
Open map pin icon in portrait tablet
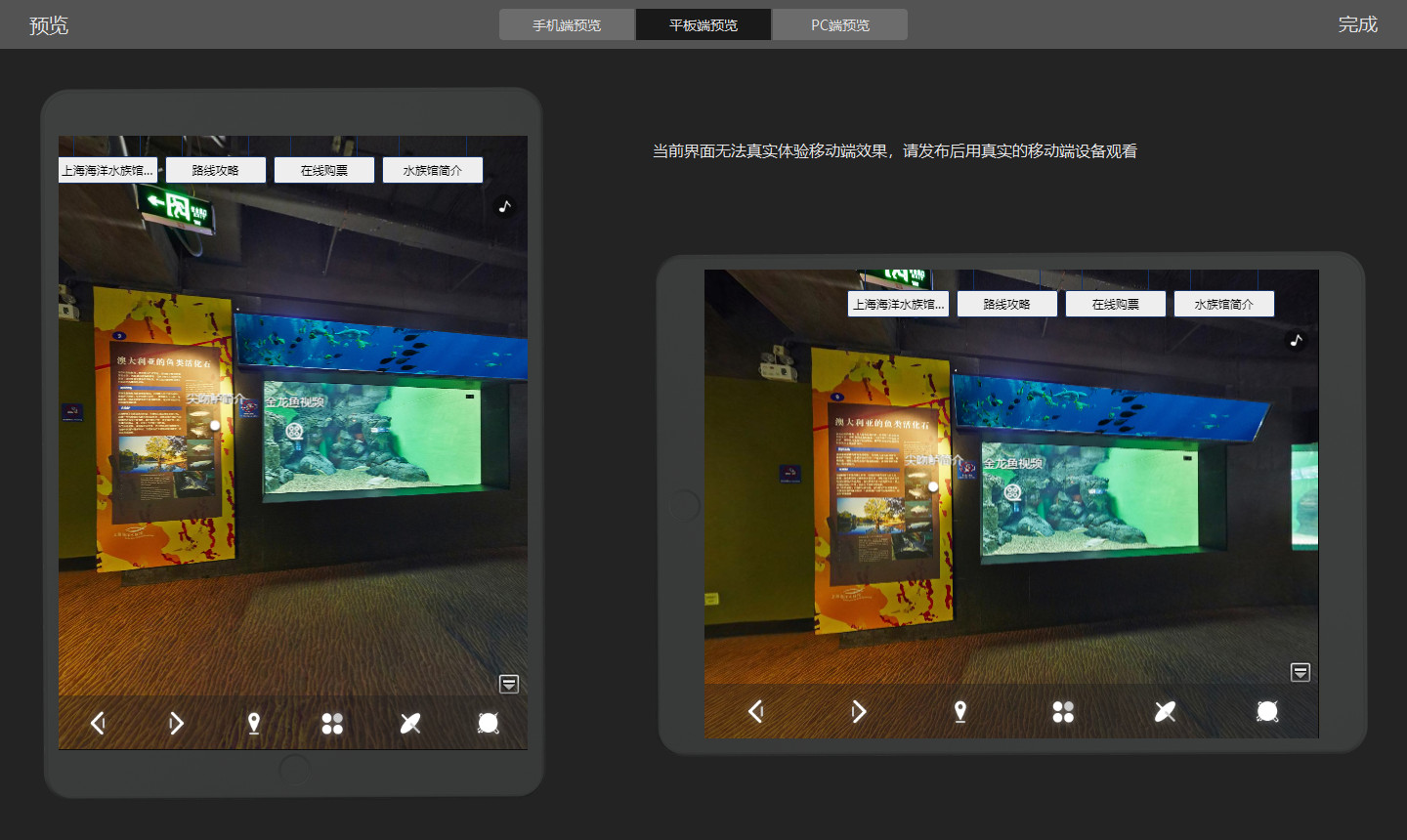tap(254, 723)
